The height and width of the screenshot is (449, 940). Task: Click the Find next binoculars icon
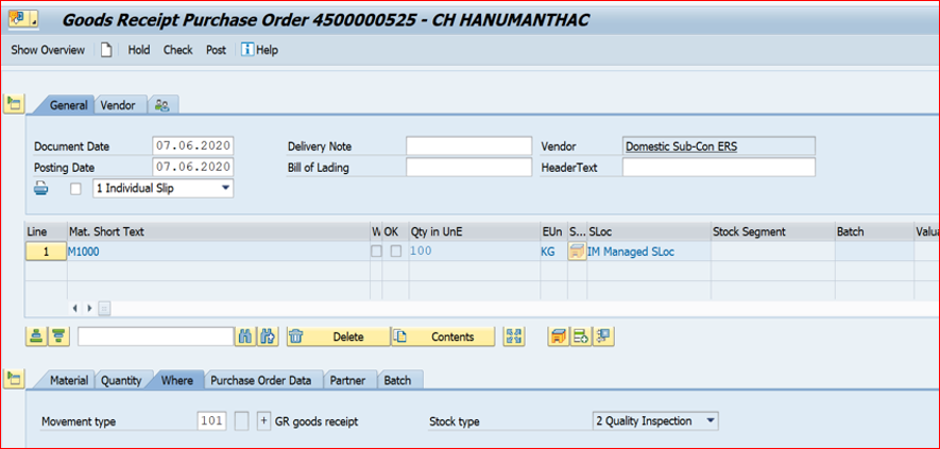pos(268,337)
